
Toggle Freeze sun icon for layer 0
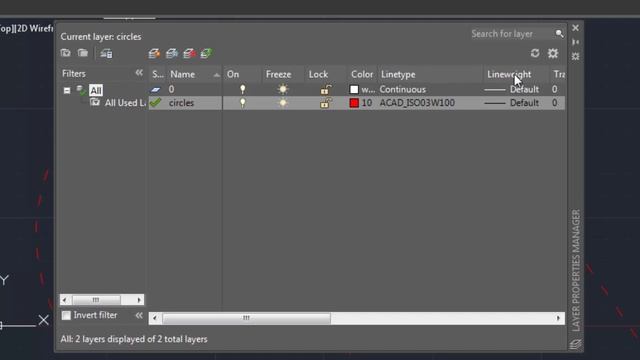click(x=282, y=89)
